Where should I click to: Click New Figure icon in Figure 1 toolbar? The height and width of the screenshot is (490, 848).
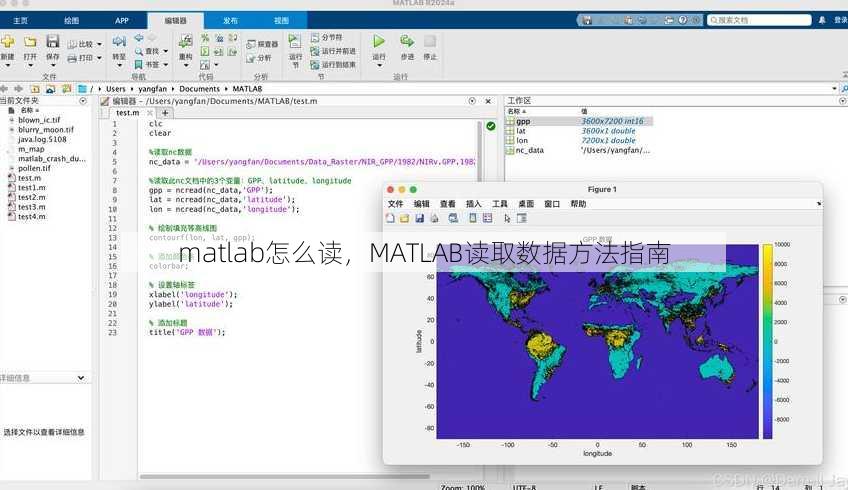click(x=390, y=218)
